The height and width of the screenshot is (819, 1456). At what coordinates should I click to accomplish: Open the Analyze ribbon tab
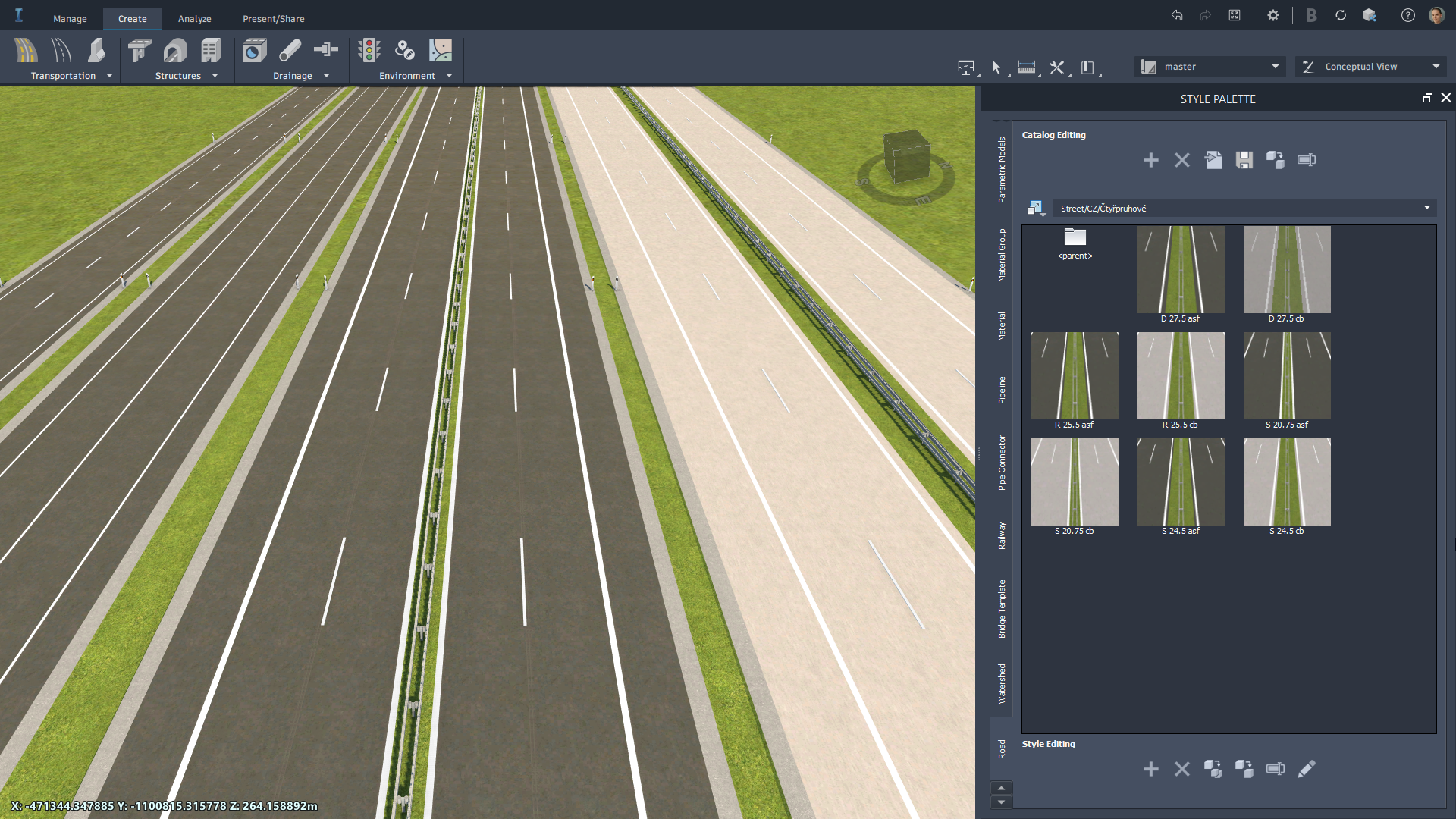coord(194,18)
